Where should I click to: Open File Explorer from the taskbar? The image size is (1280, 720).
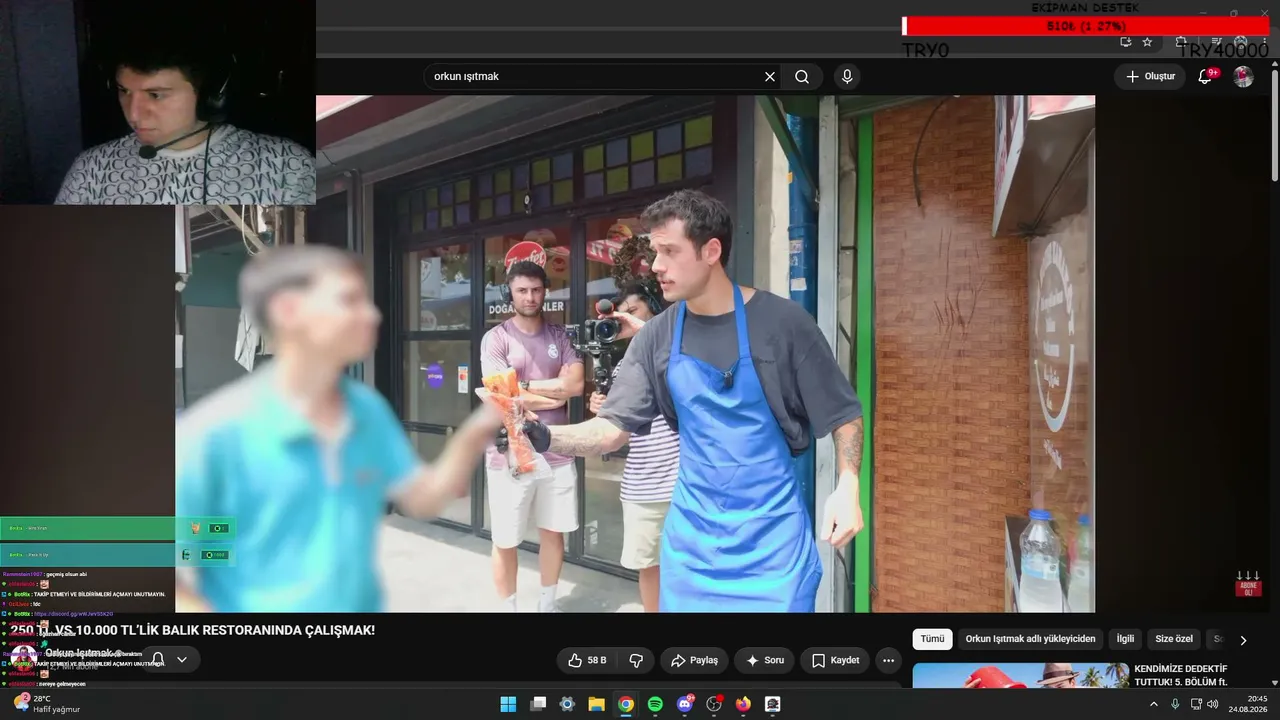[x=596, y=704]
